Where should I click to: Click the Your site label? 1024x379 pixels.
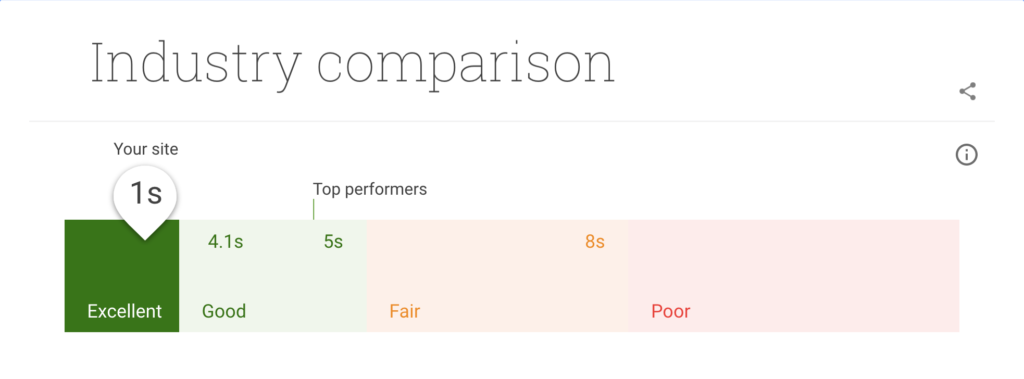(146, 149)
